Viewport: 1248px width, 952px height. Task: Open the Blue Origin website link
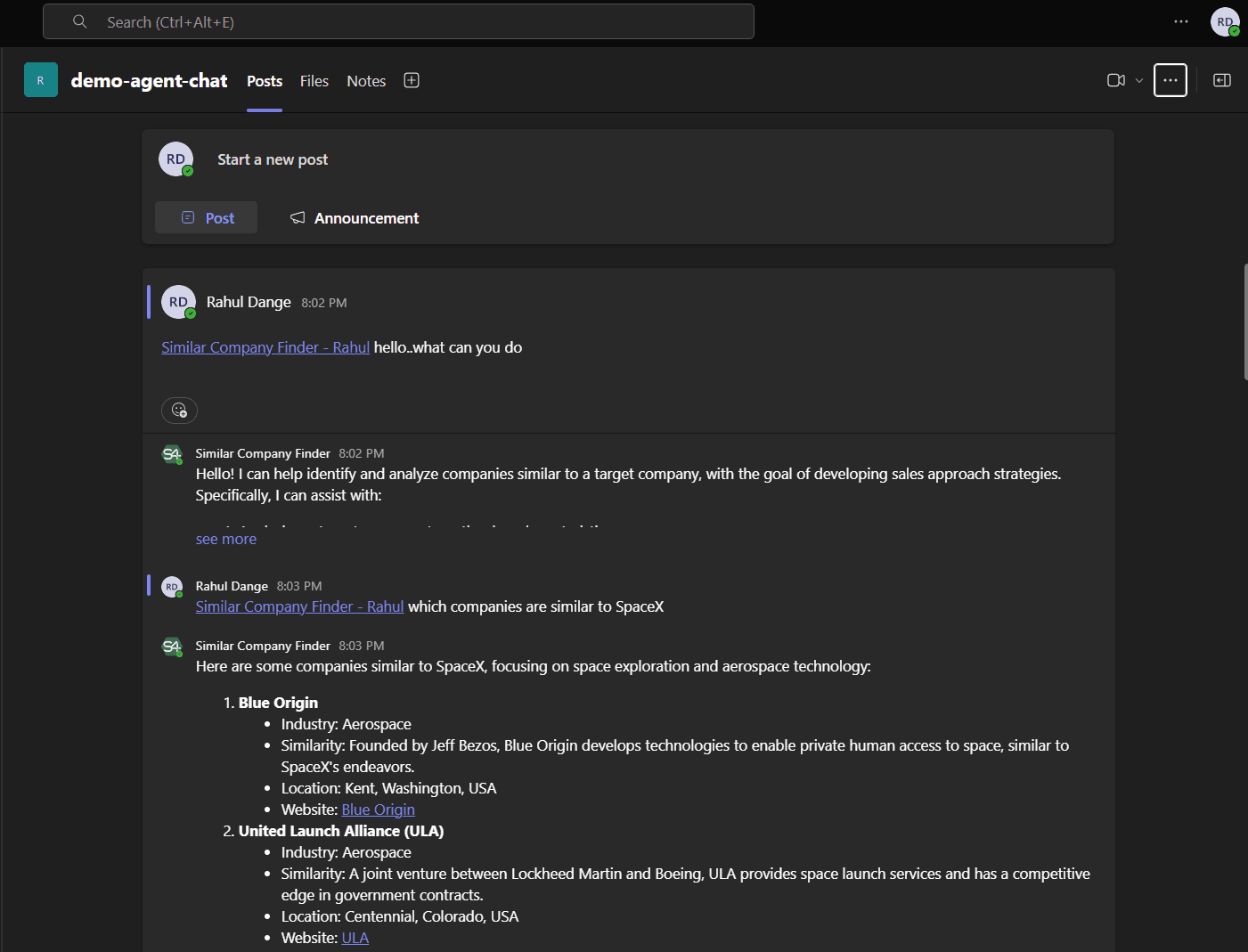tap(378, 810)
